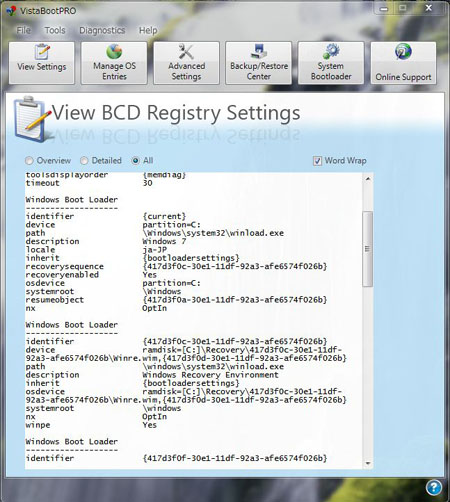Open Advanced Settings

(186, 63)
